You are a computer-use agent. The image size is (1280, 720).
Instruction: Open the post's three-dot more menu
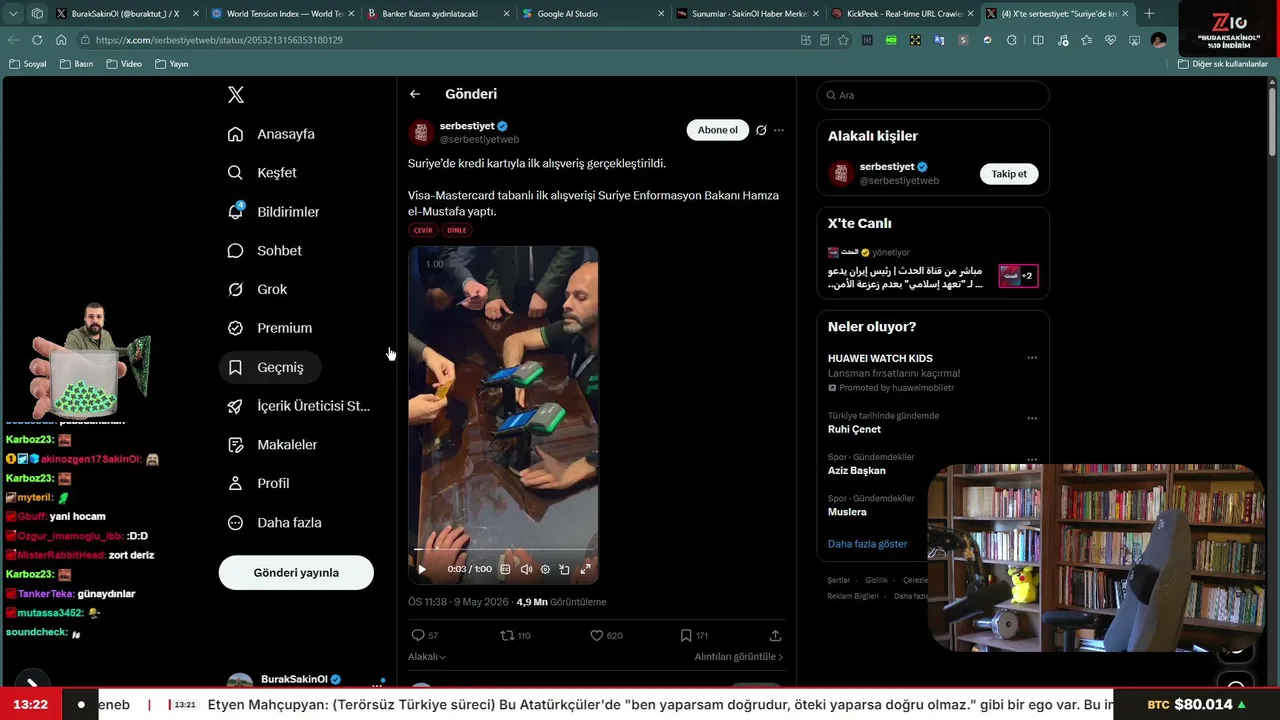pyautogui.click(x=779, y=130)
